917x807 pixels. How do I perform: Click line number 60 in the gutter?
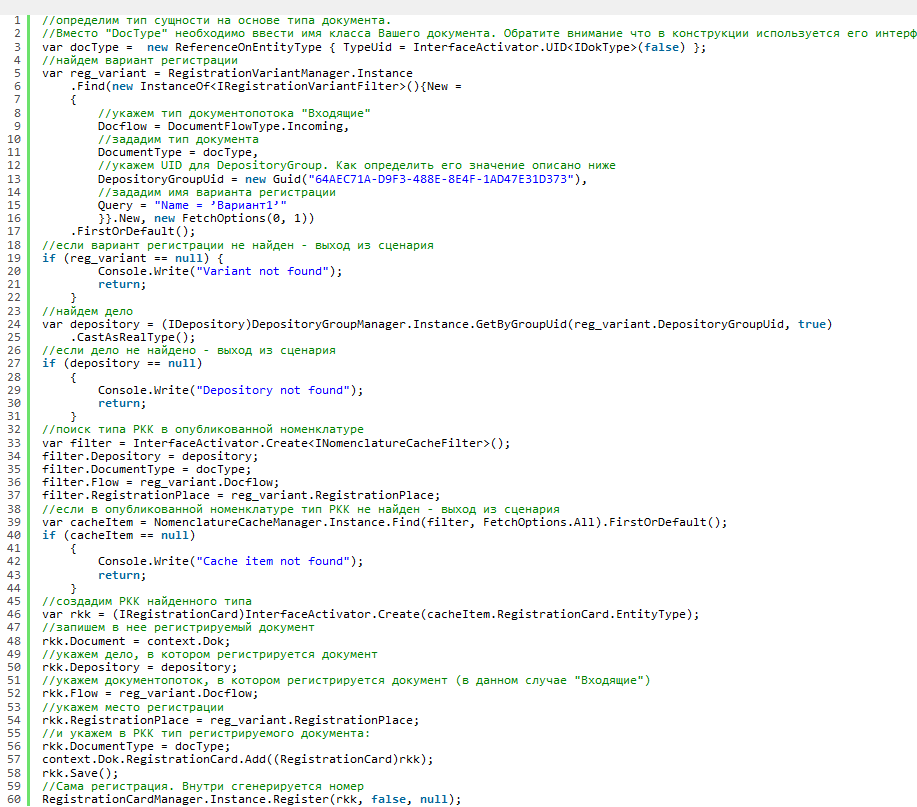click(x=14, y=799)
